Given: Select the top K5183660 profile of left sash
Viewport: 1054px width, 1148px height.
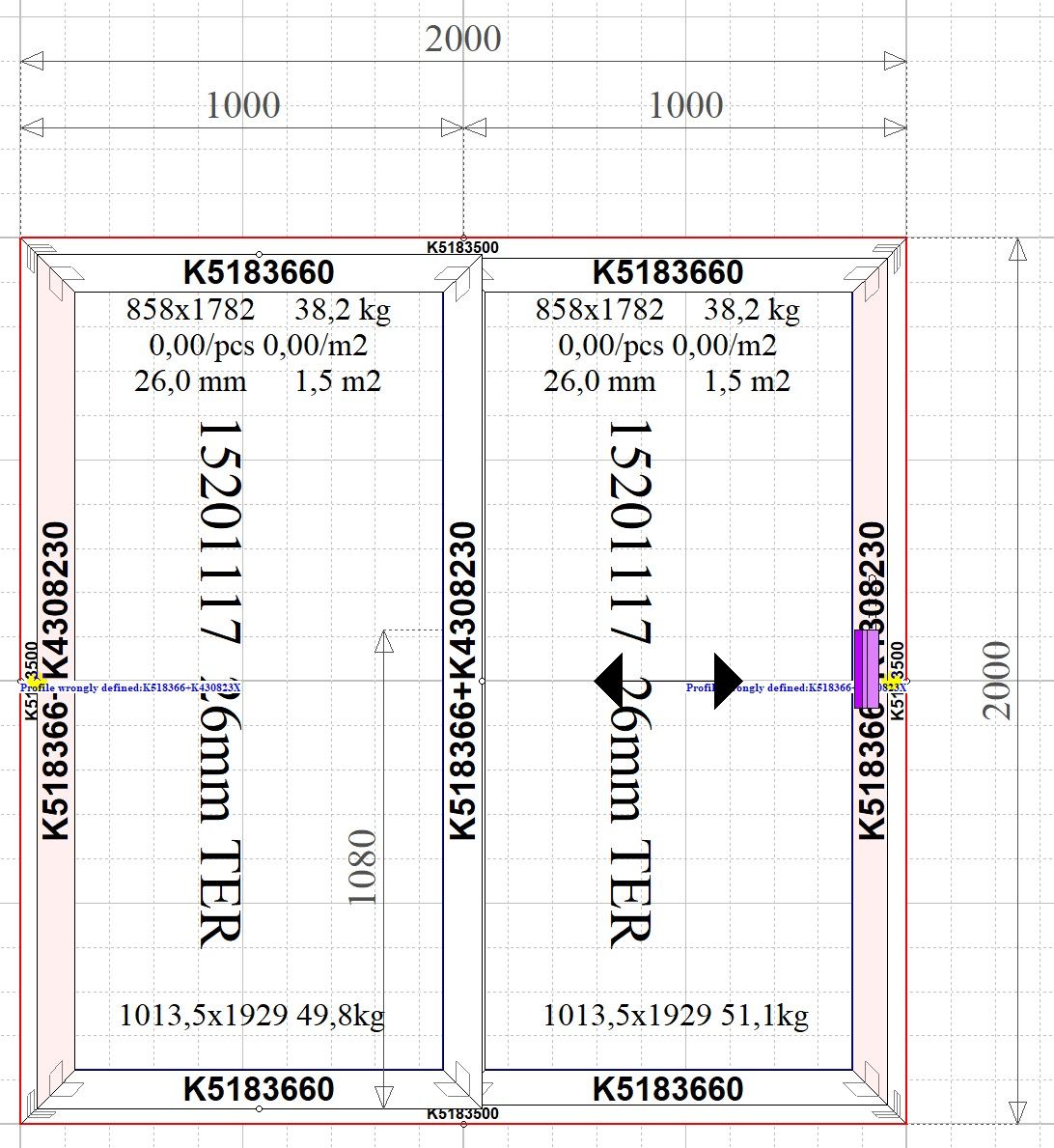Looking at the screenshot, I should [x=259, y=272].
